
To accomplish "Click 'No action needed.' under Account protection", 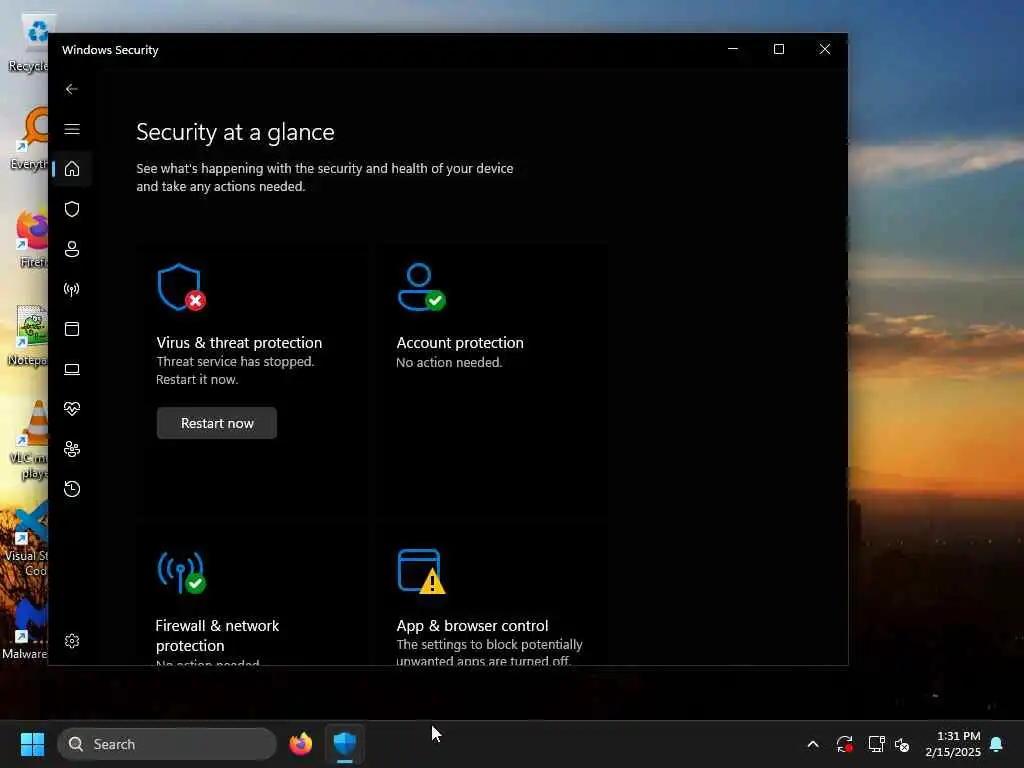I will pos(449,362).
